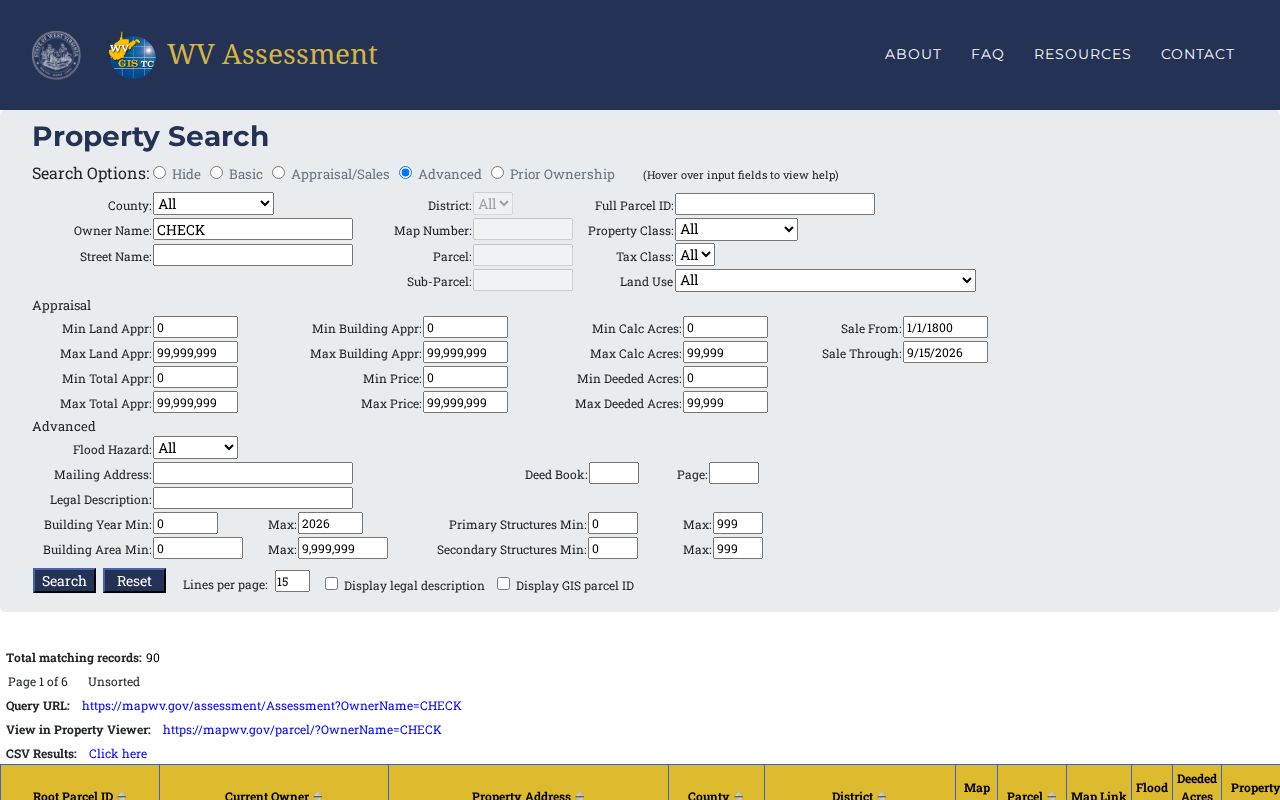Open the disabled District dropdown
This screenshot has width=1280, height=800.
tap(493, 204)
